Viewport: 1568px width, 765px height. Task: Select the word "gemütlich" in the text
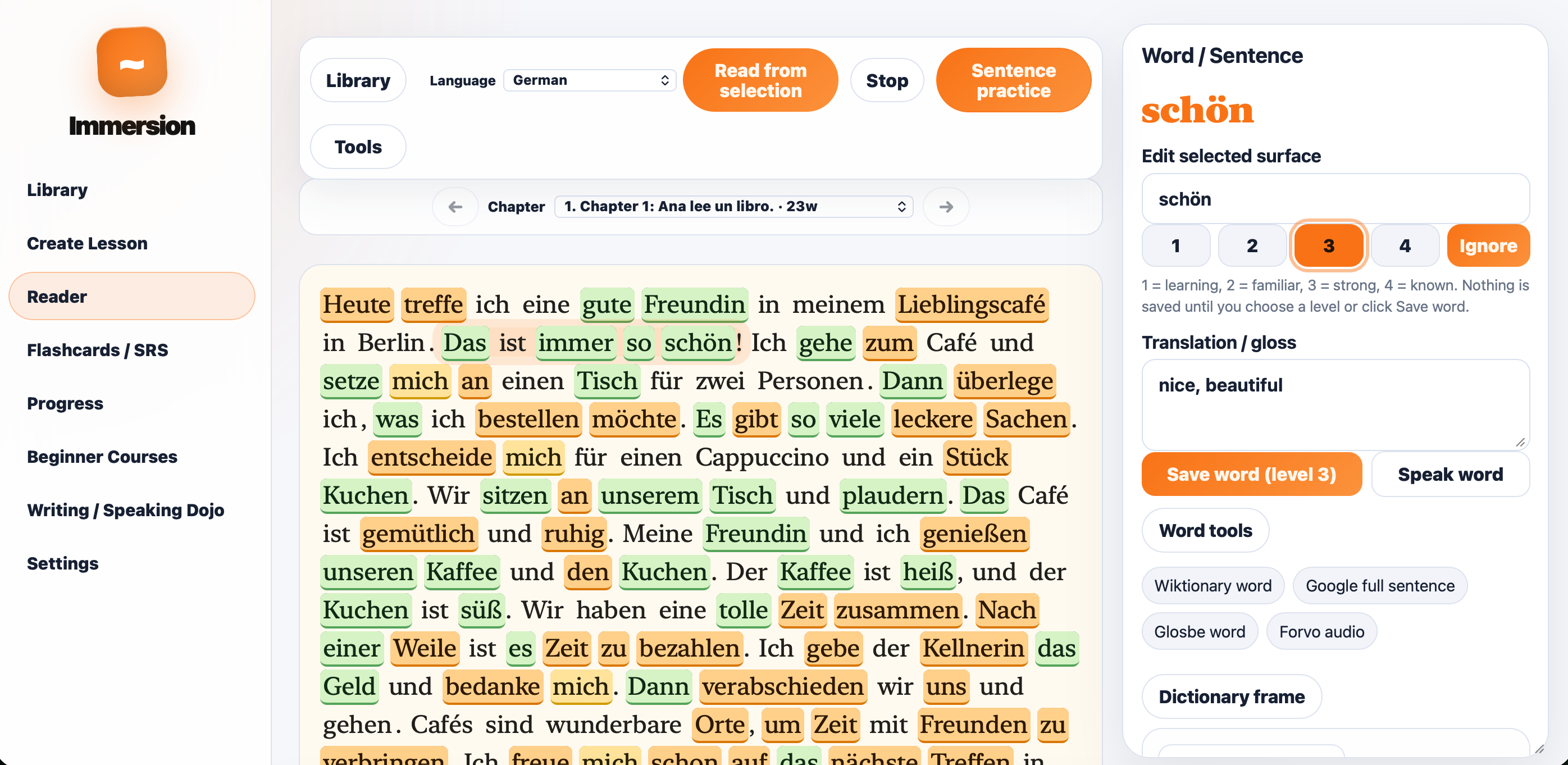pos(418,534)
